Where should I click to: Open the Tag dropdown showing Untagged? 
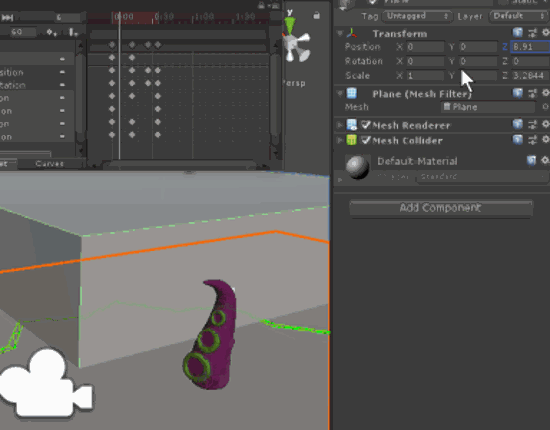[416, 16]
